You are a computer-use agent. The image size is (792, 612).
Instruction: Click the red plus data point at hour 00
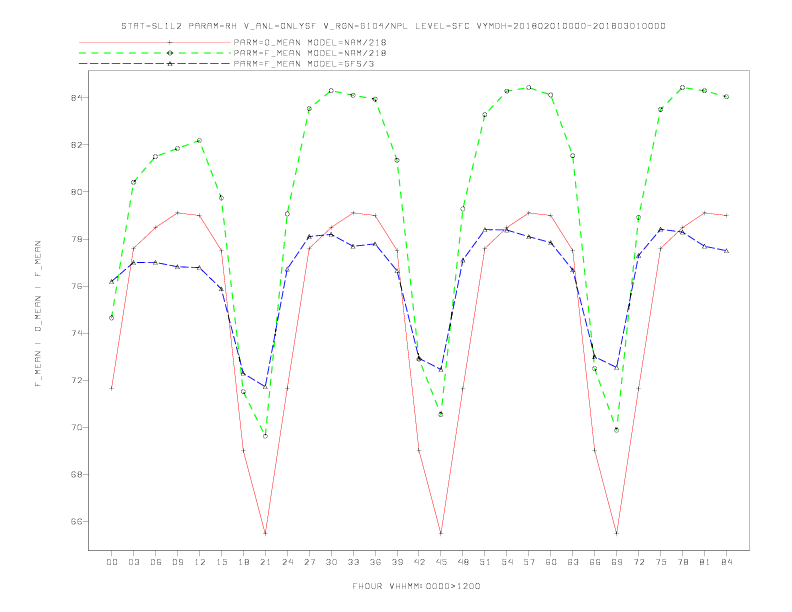click(x=112, y=388)
